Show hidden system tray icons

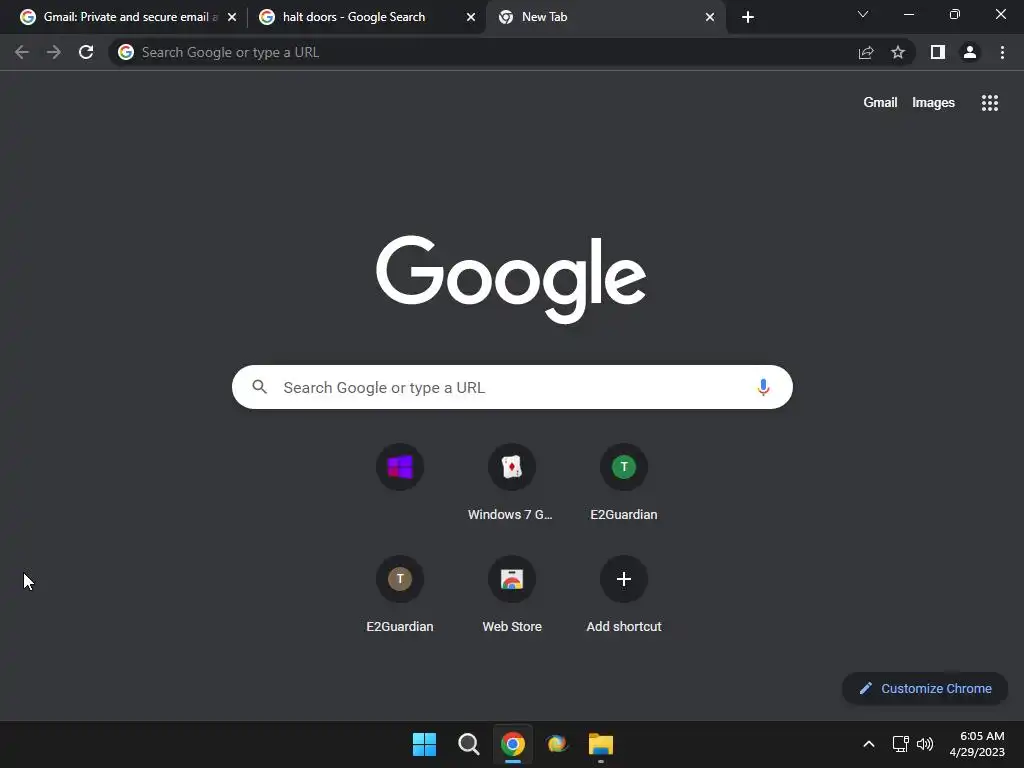pyautogui.click(x=869, y=744)
